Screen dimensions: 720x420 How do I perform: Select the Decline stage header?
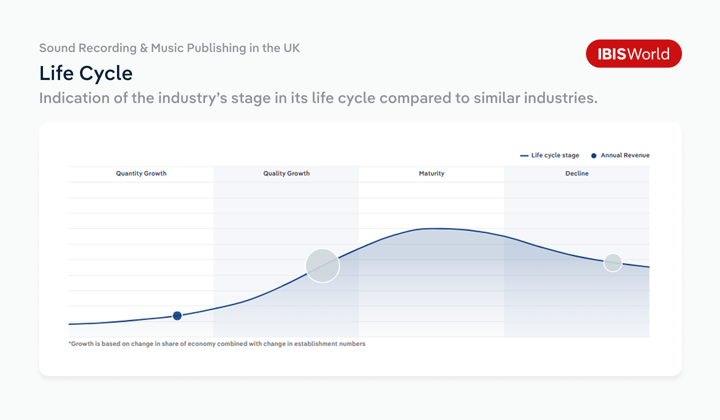[x=576, y=174]
